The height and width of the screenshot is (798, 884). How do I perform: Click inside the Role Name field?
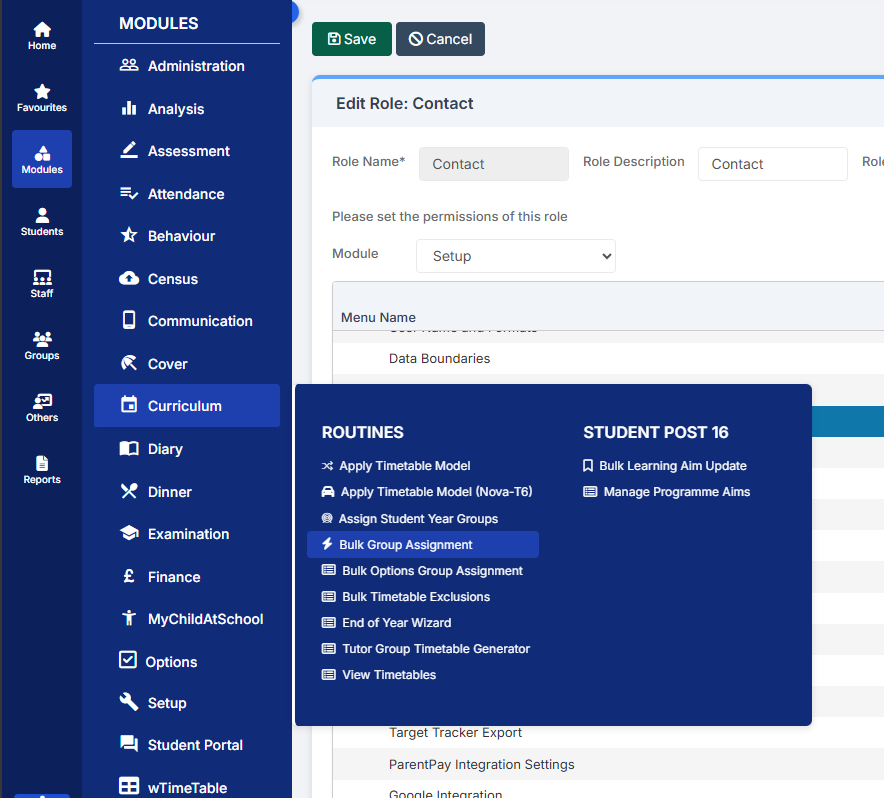(x=493, y=163)
